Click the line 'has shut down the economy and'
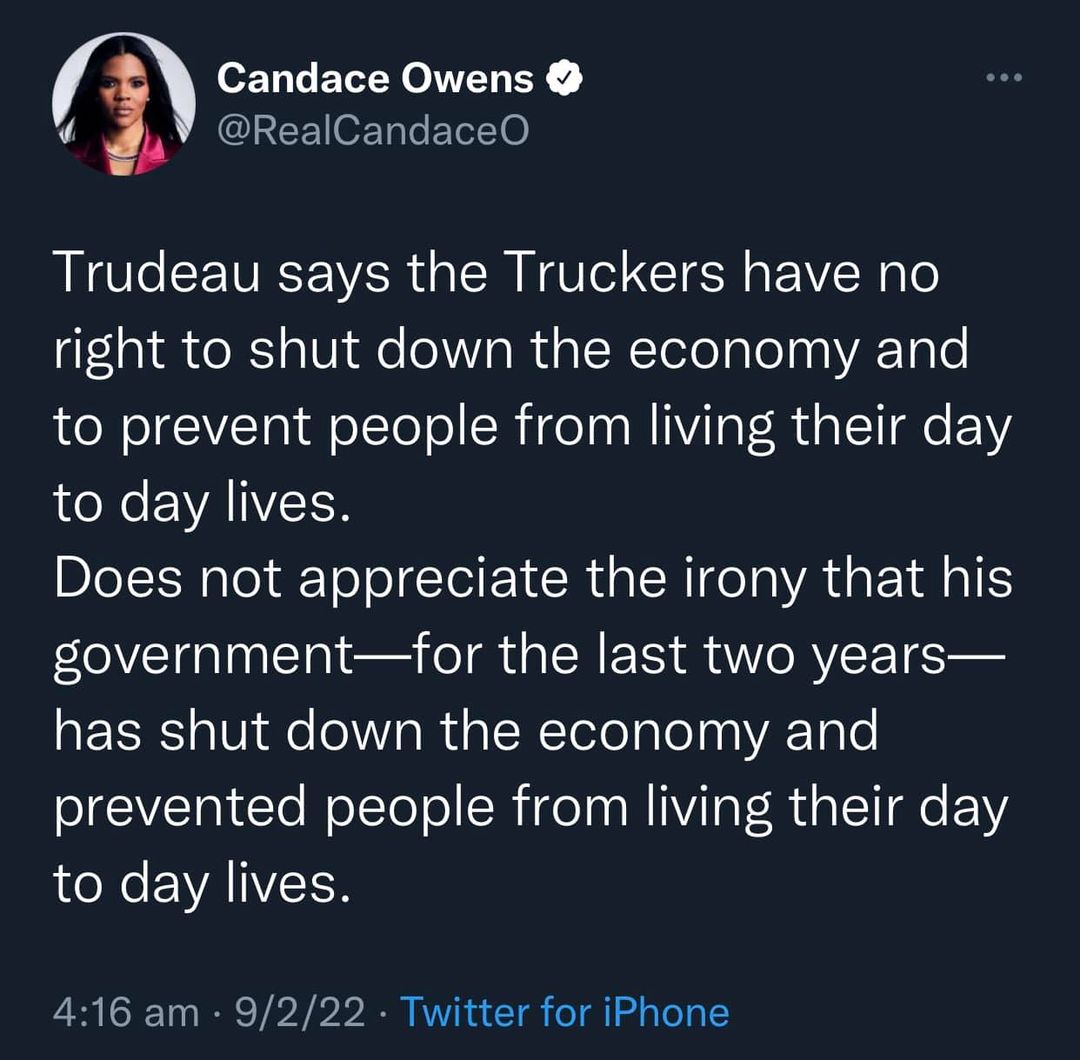 pos(466,731)
